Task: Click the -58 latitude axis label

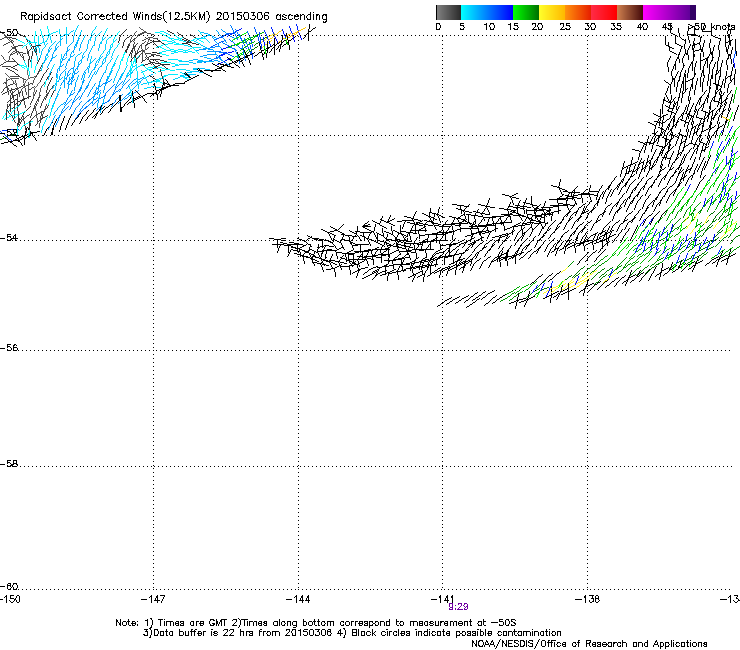Action: click(9, 464)
